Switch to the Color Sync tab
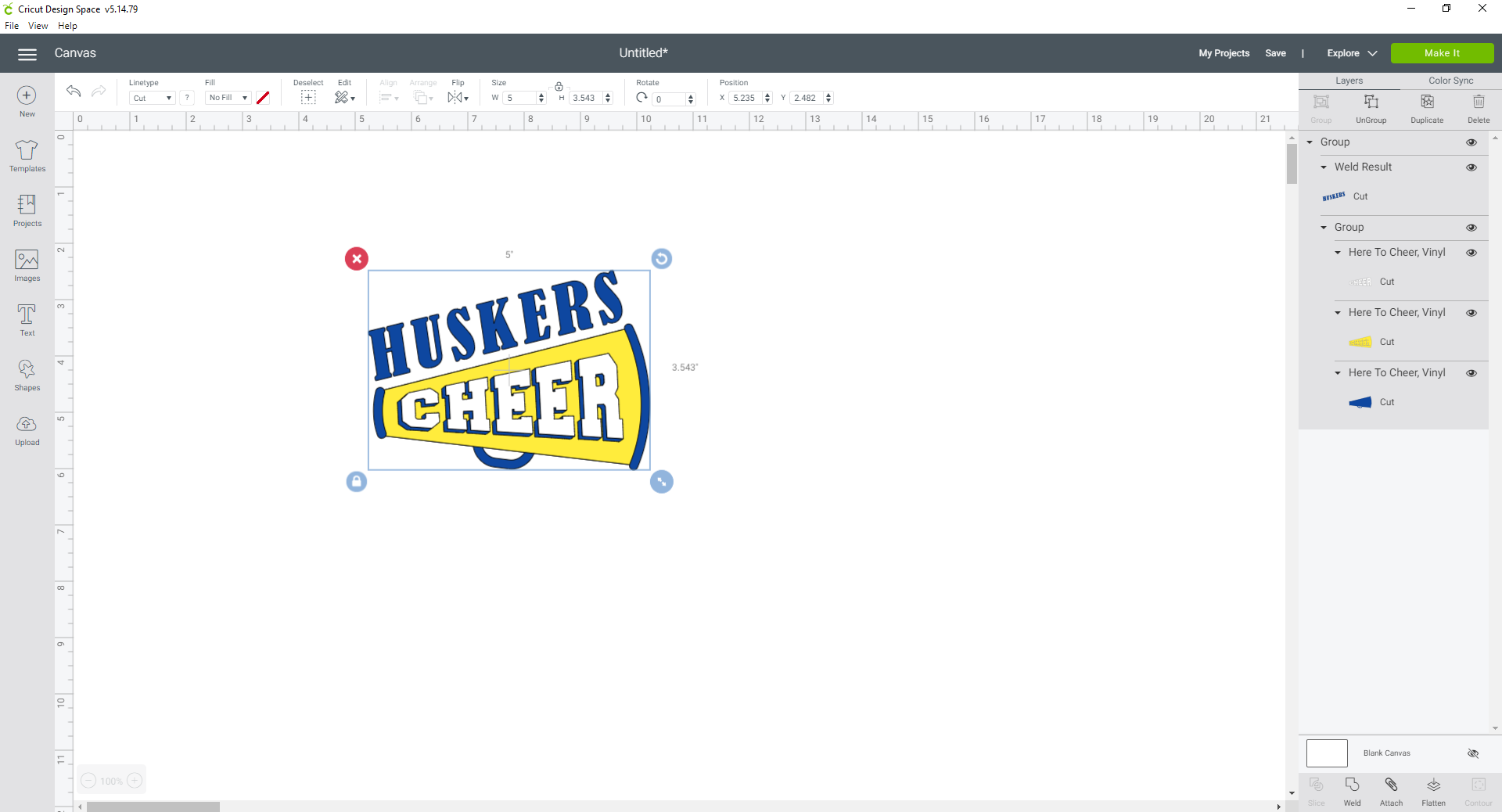Screen dimensions: 1502x812 (x=1450, y=81)
